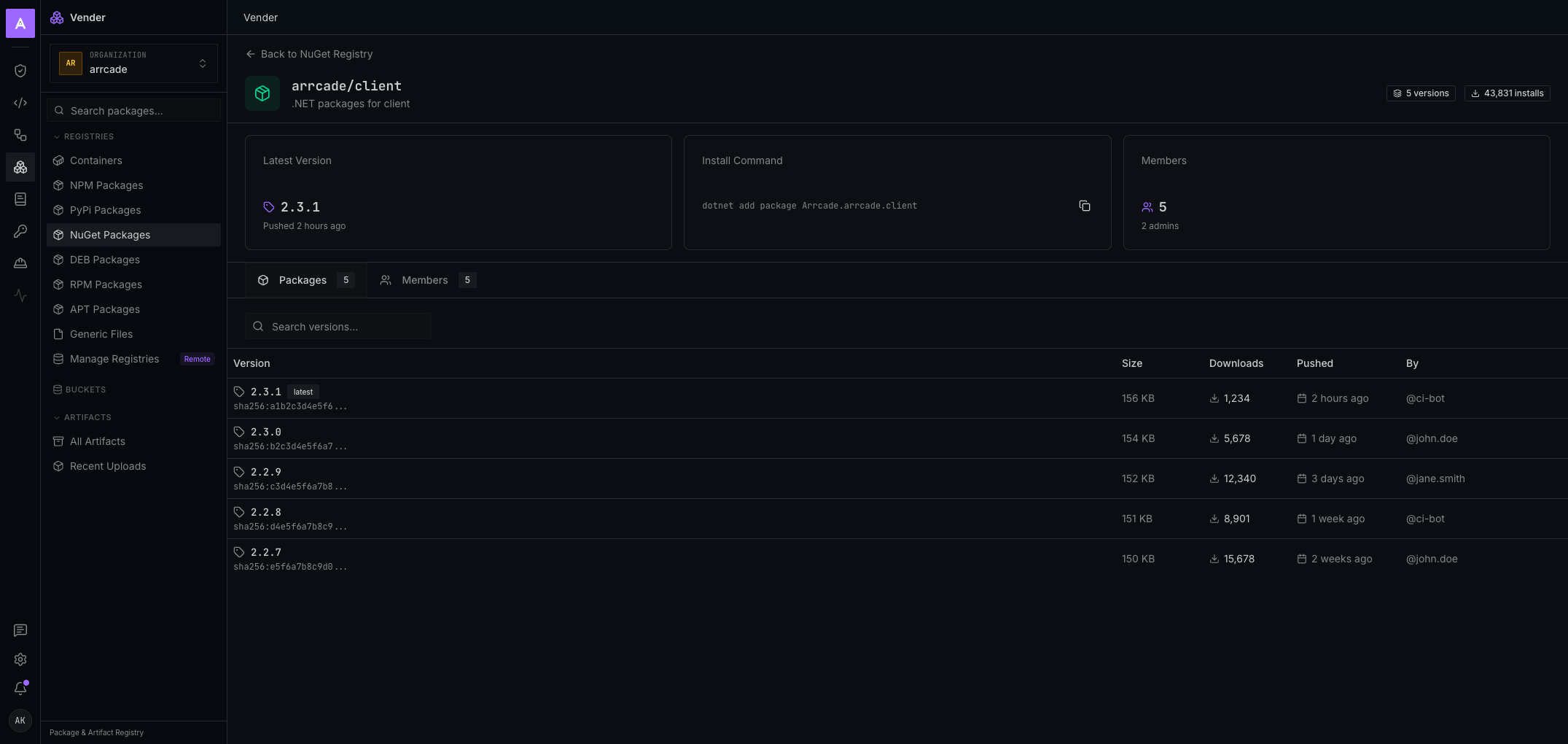The image size is (1568, 744).
Task: Click the purple A app logo
Action: coord(20,23)
